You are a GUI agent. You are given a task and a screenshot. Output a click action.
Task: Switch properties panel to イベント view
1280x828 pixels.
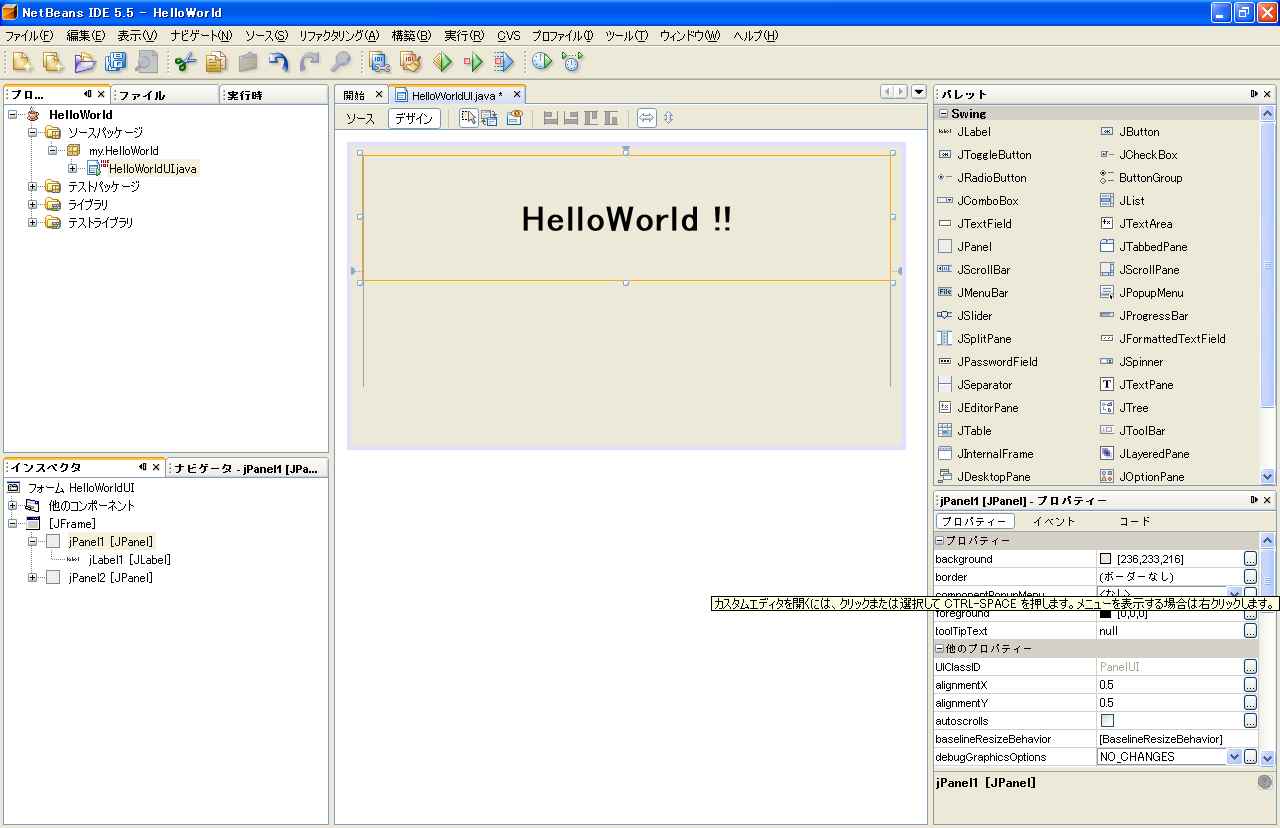1053,521
